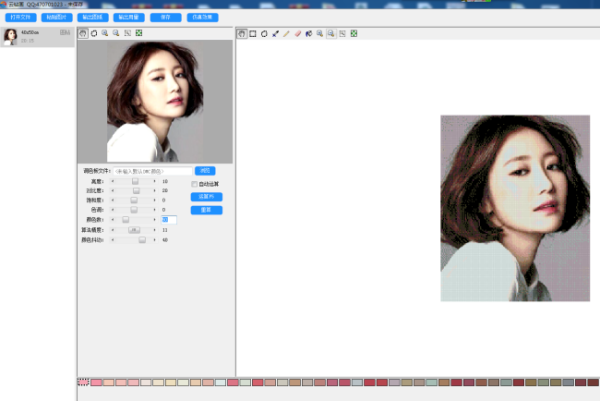
Task: Click right arrow of the color dithering slider
Action: (x=155, y=240)
